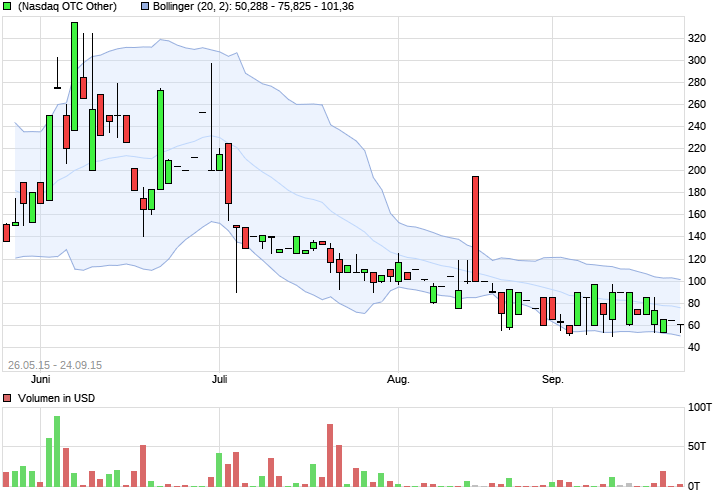Click the Volumen in USD label
The image size is (726, 496).
[x=56, y=398]
